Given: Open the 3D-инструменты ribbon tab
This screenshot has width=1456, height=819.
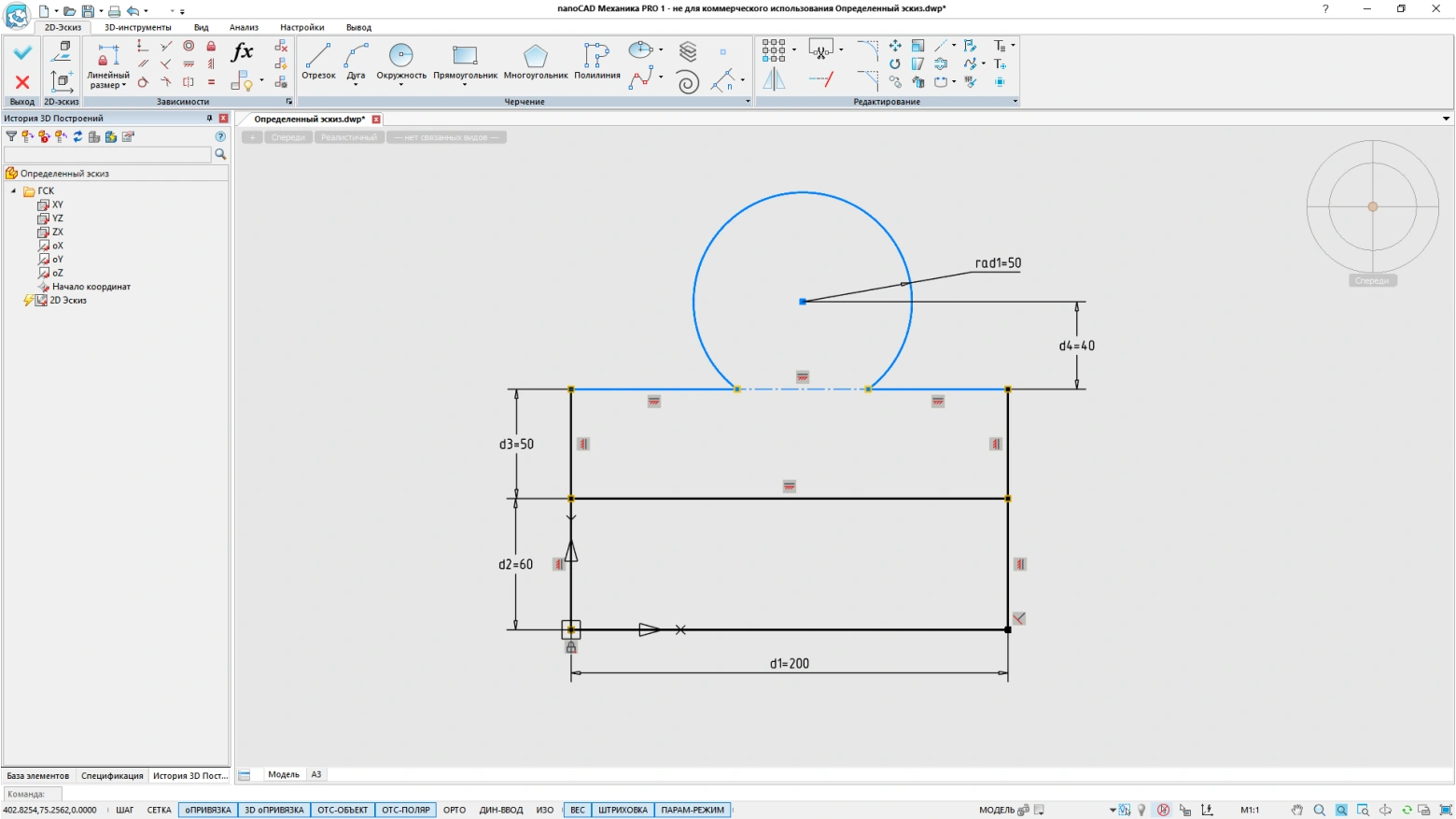Looking at the screenshot, I should pos(137,27).
